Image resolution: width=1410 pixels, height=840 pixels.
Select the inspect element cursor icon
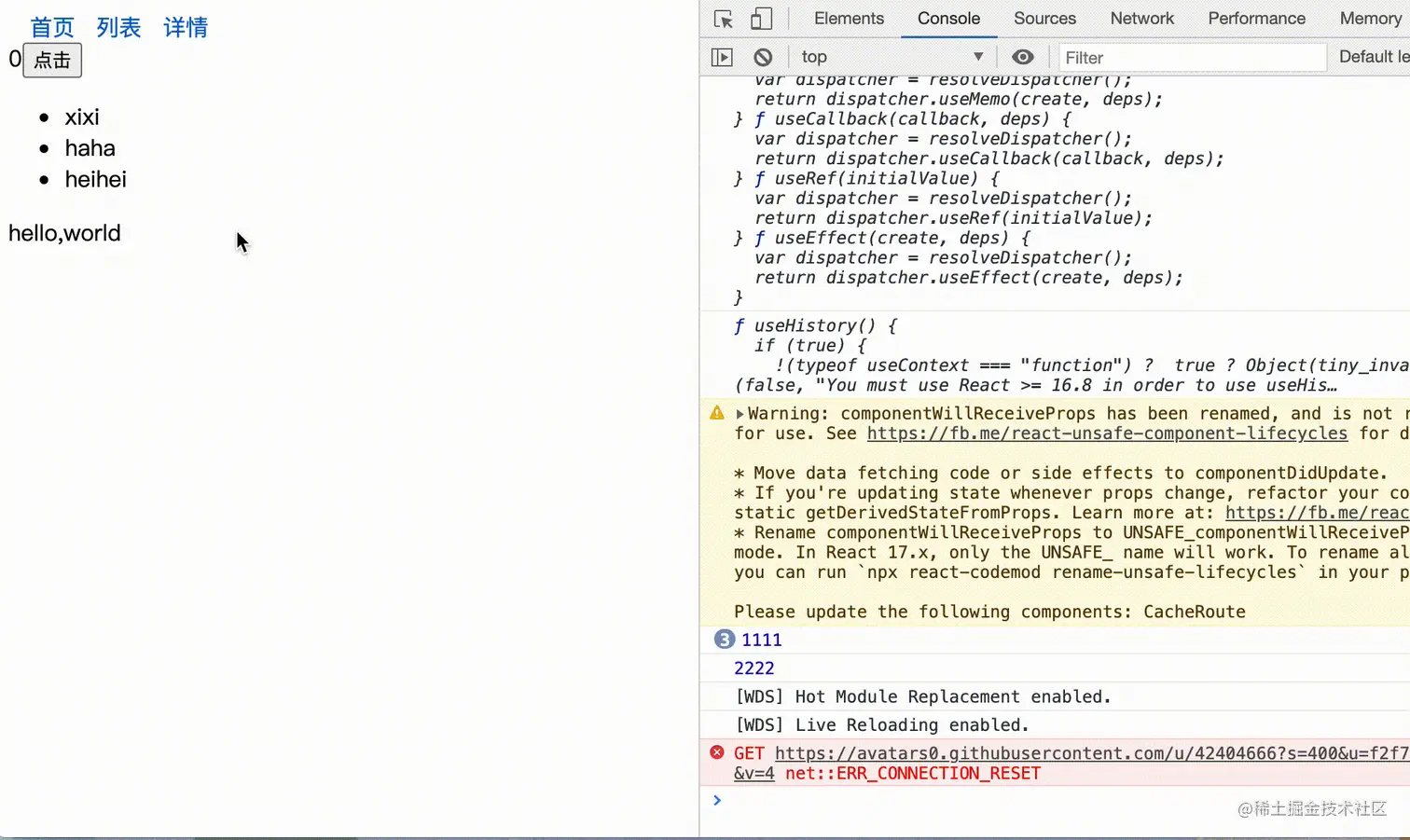724,19
